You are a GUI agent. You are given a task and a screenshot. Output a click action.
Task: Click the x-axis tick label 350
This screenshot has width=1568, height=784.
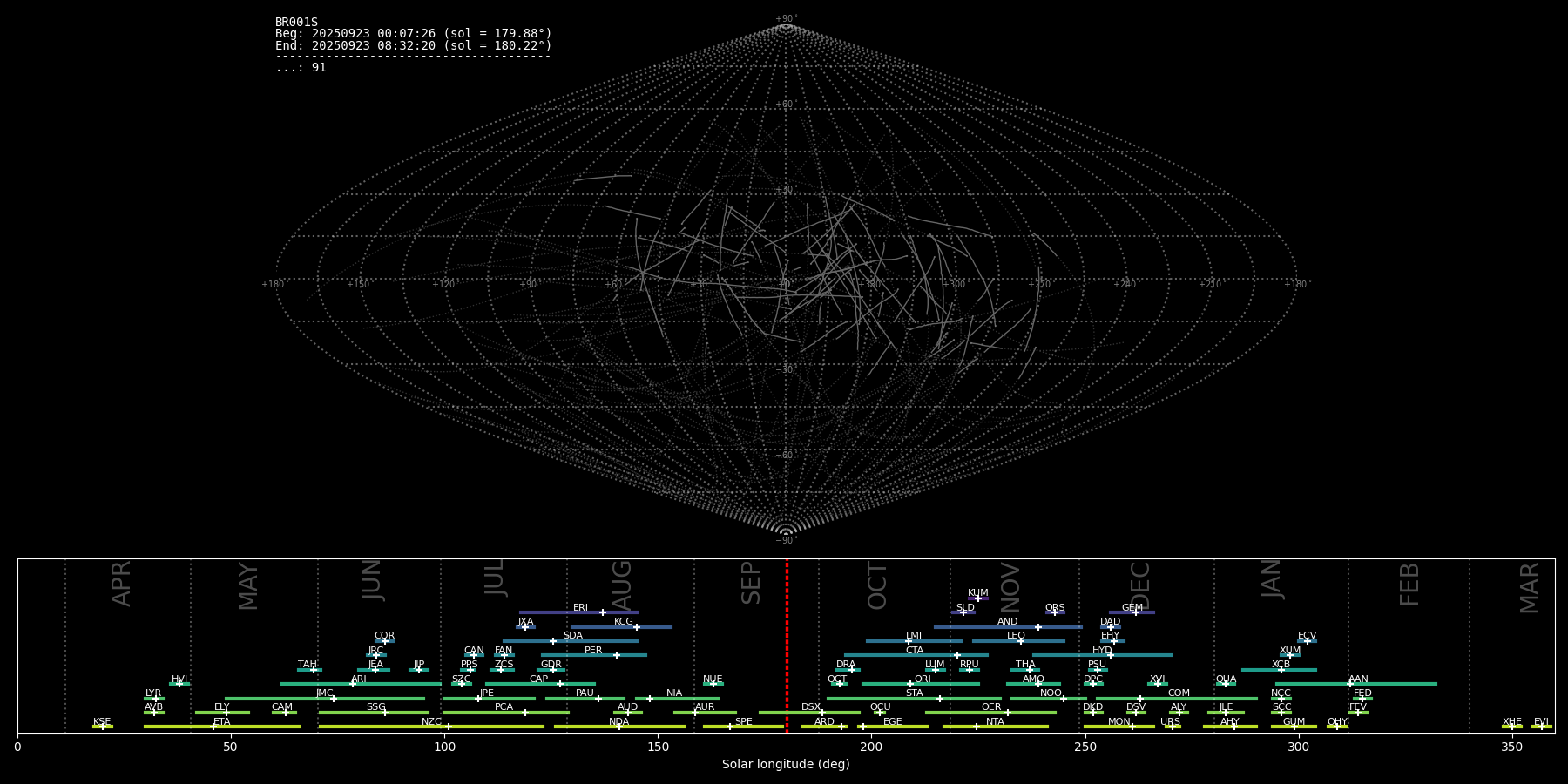1512,747
